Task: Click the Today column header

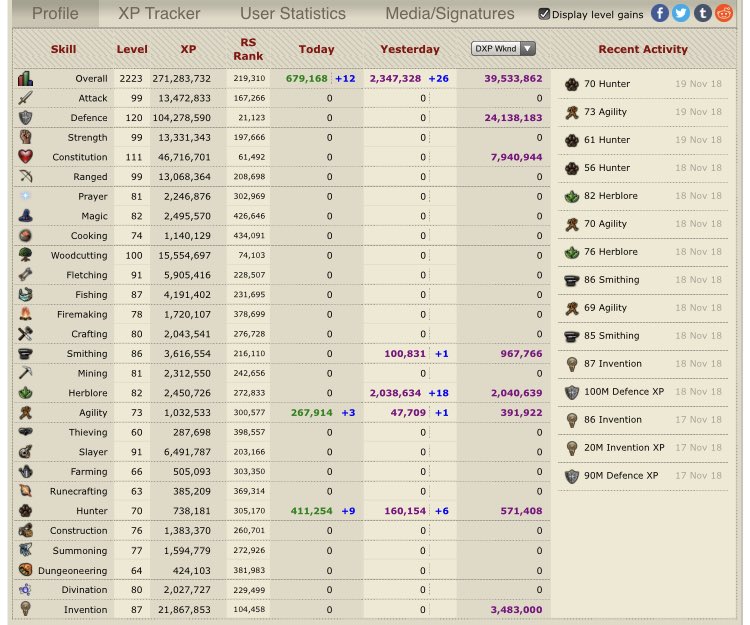Action: point(316,49)
